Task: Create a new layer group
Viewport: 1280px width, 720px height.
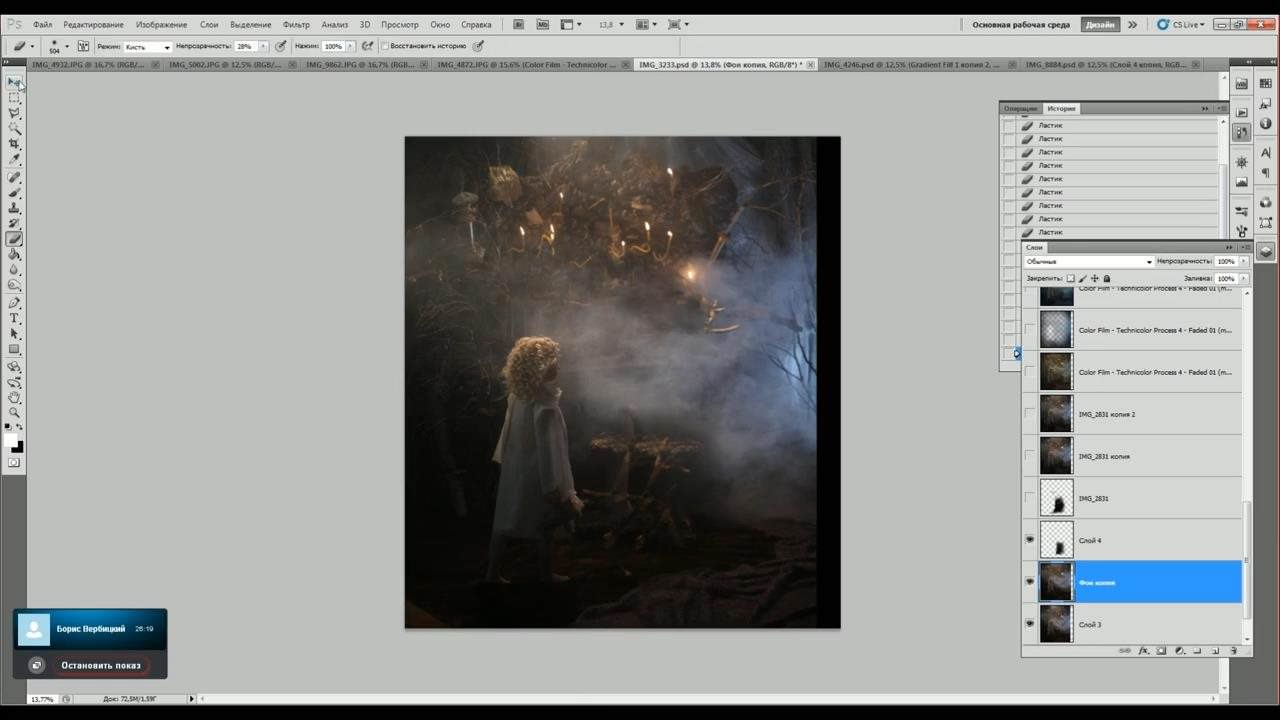Action: [1197, 651]
